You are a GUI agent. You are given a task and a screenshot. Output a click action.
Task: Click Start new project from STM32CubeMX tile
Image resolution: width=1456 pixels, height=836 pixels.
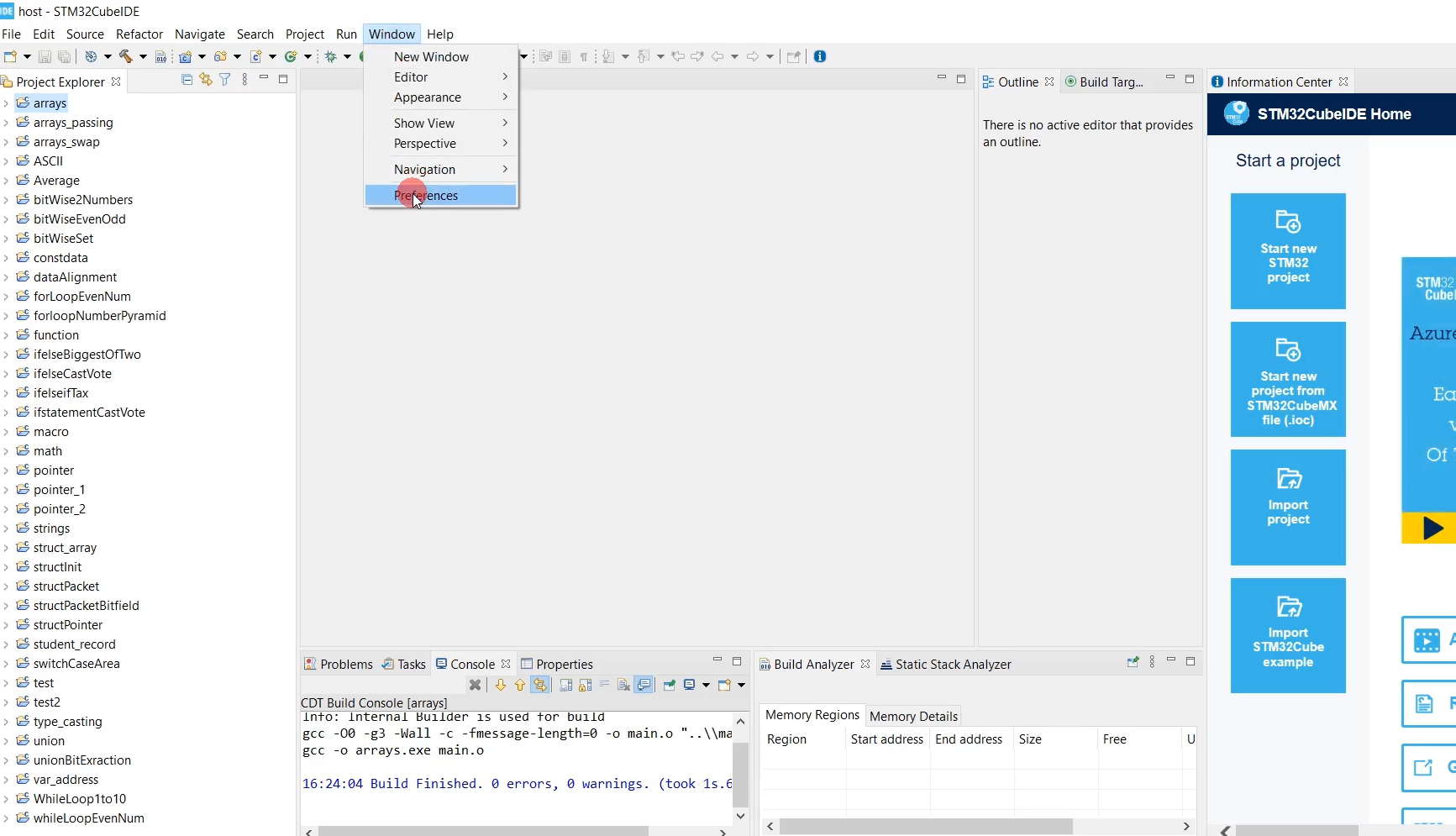click(x=1288, y=379)
